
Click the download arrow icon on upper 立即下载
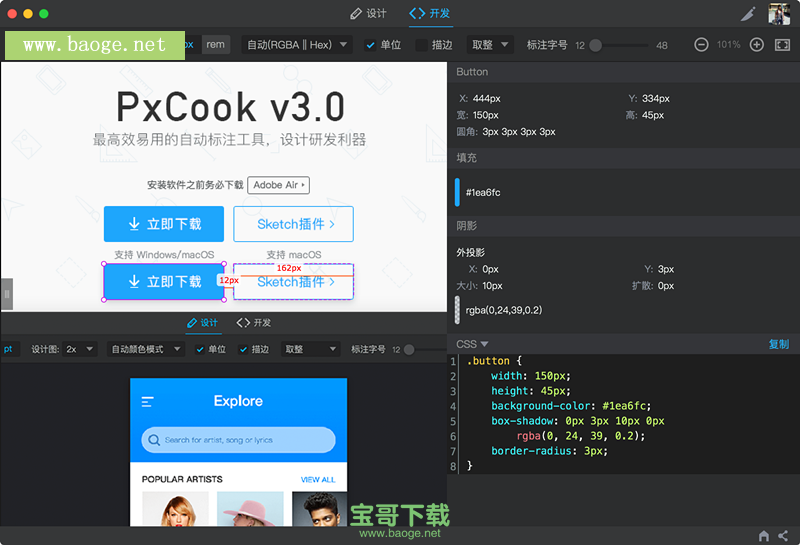click(134, 224)
